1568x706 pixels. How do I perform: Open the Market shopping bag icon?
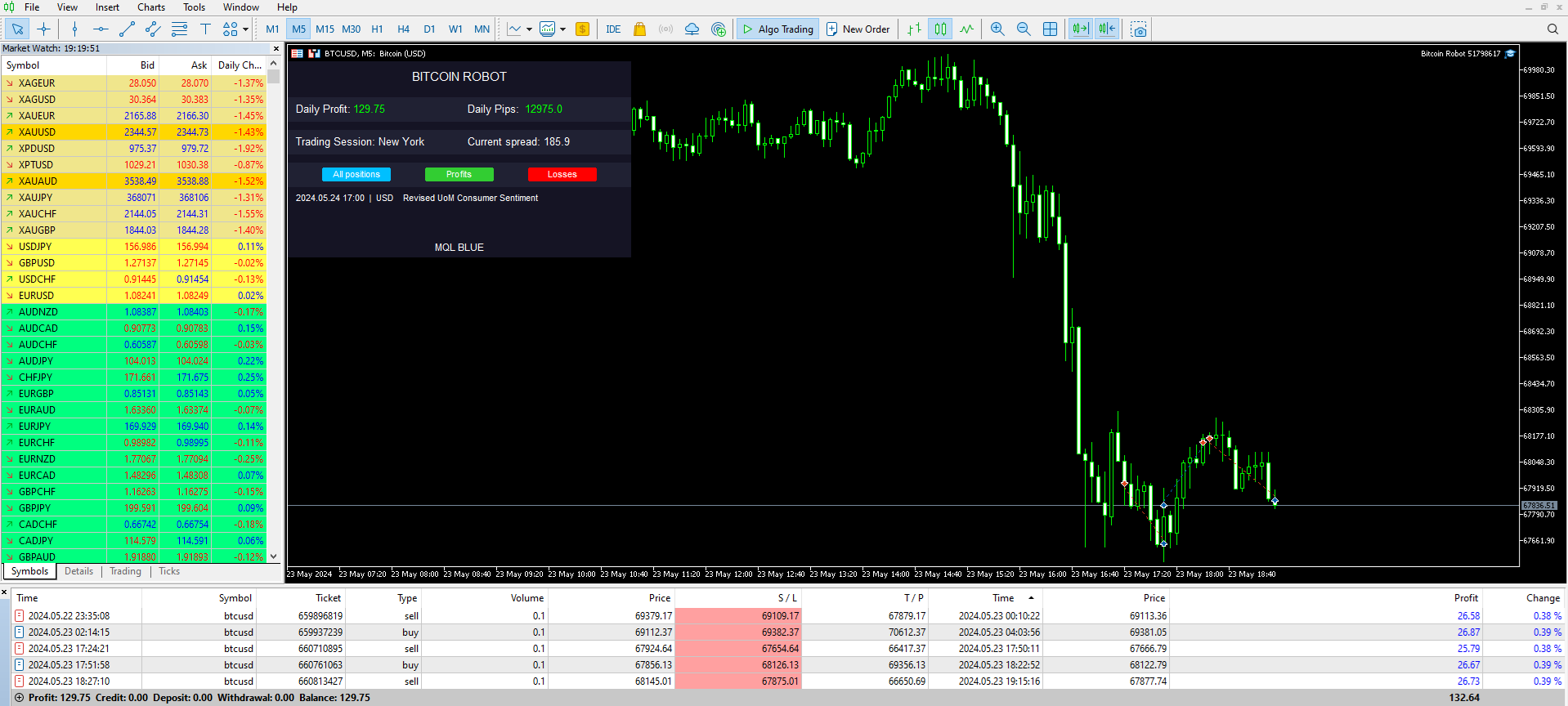[x=639, y=29]
